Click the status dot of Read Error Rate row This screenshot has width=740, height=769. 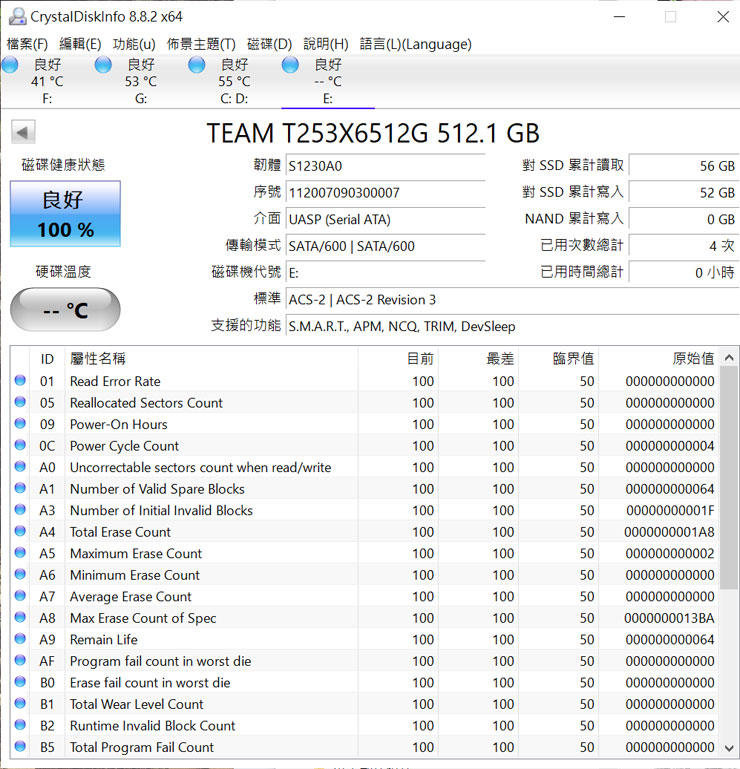pyautogui.click(x=20, y=381)
